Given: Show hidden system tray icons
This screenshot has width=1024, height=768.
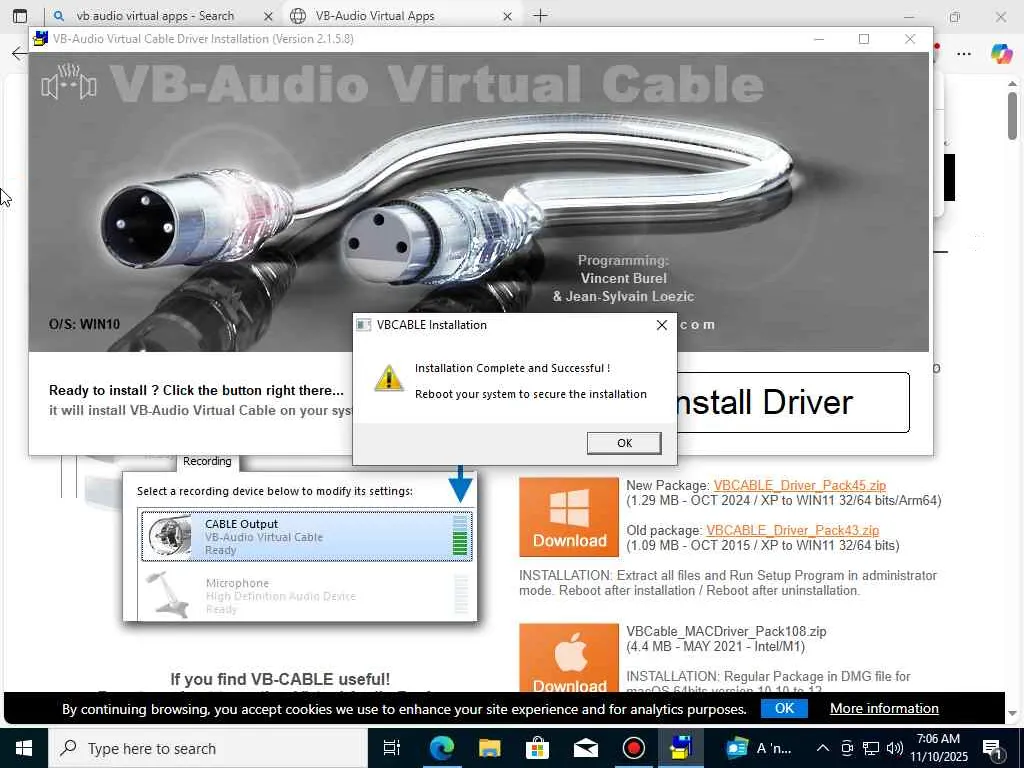Looking at the screenshot, I should click(x=823, y=748).
